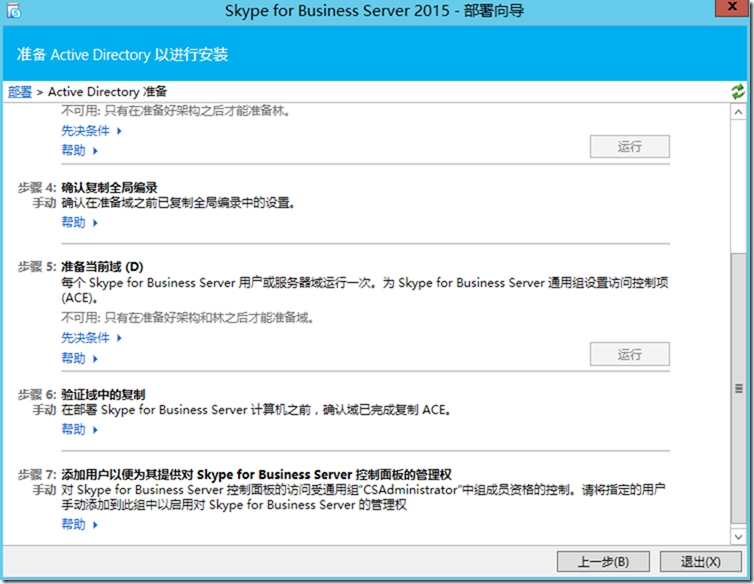Select the step 5 title 准备当前域 (D)
Image resolution: width=754 pixels, height=584 pixels.
(102, 267)
